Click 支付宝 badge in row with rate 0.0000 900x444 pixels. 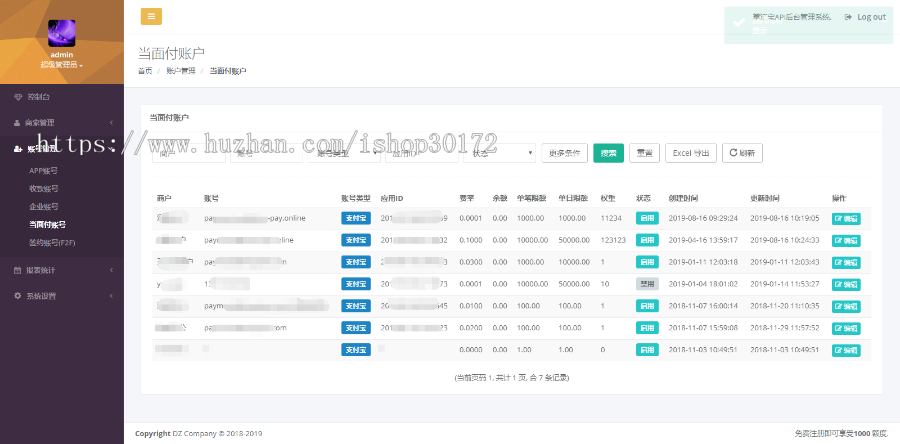click(356, 349)
